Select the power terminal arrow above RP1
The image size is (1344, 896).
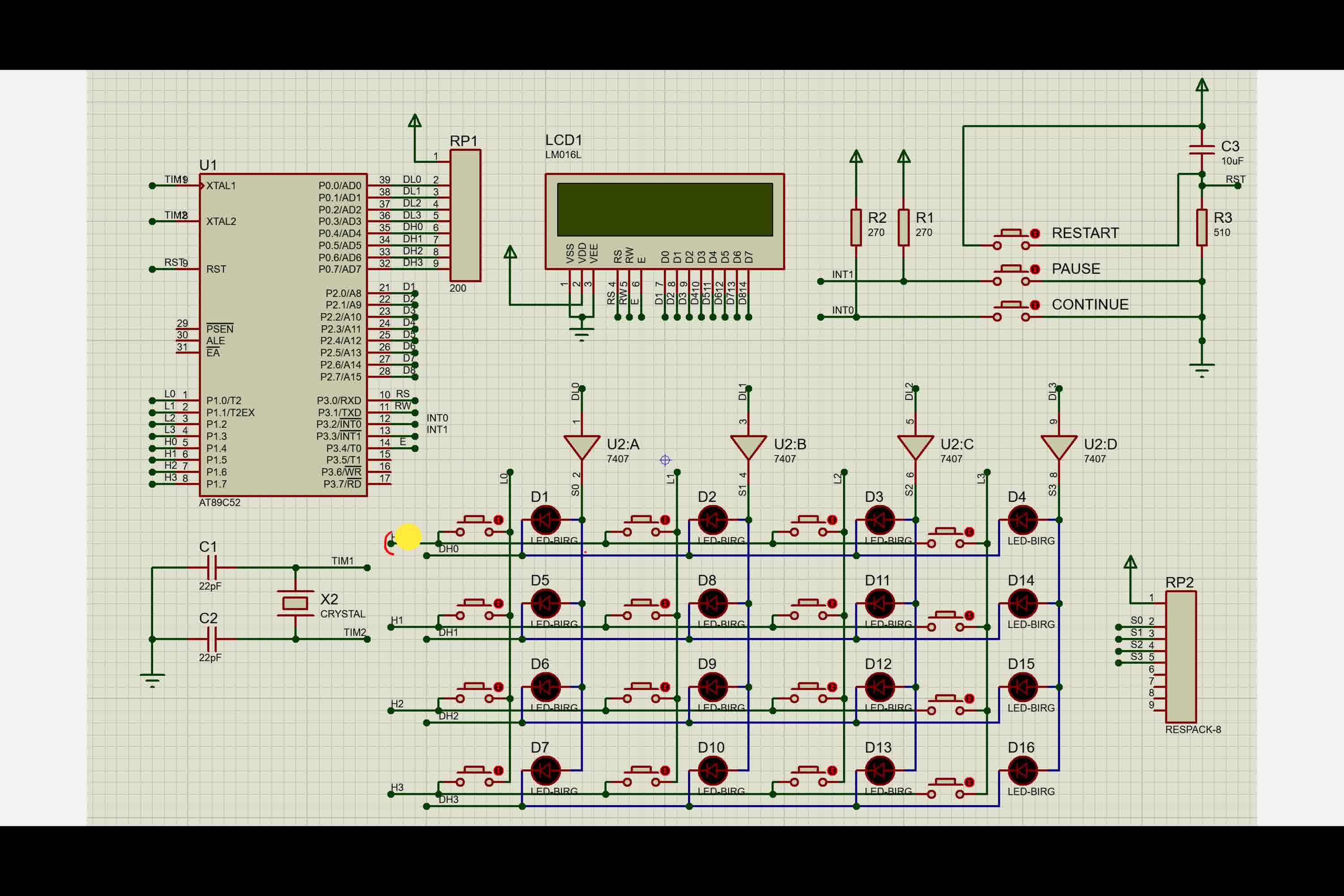415,121
